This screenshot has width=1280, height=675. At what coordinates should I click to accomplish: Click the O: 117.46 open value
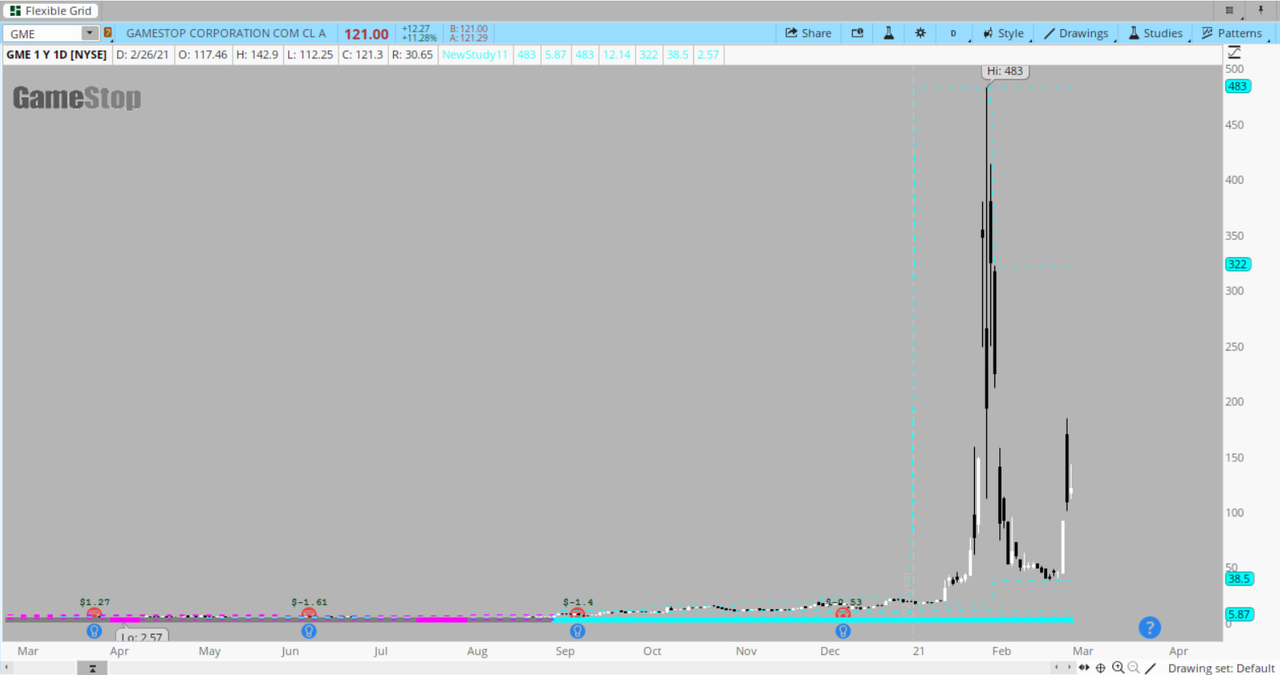pos(202,54)
